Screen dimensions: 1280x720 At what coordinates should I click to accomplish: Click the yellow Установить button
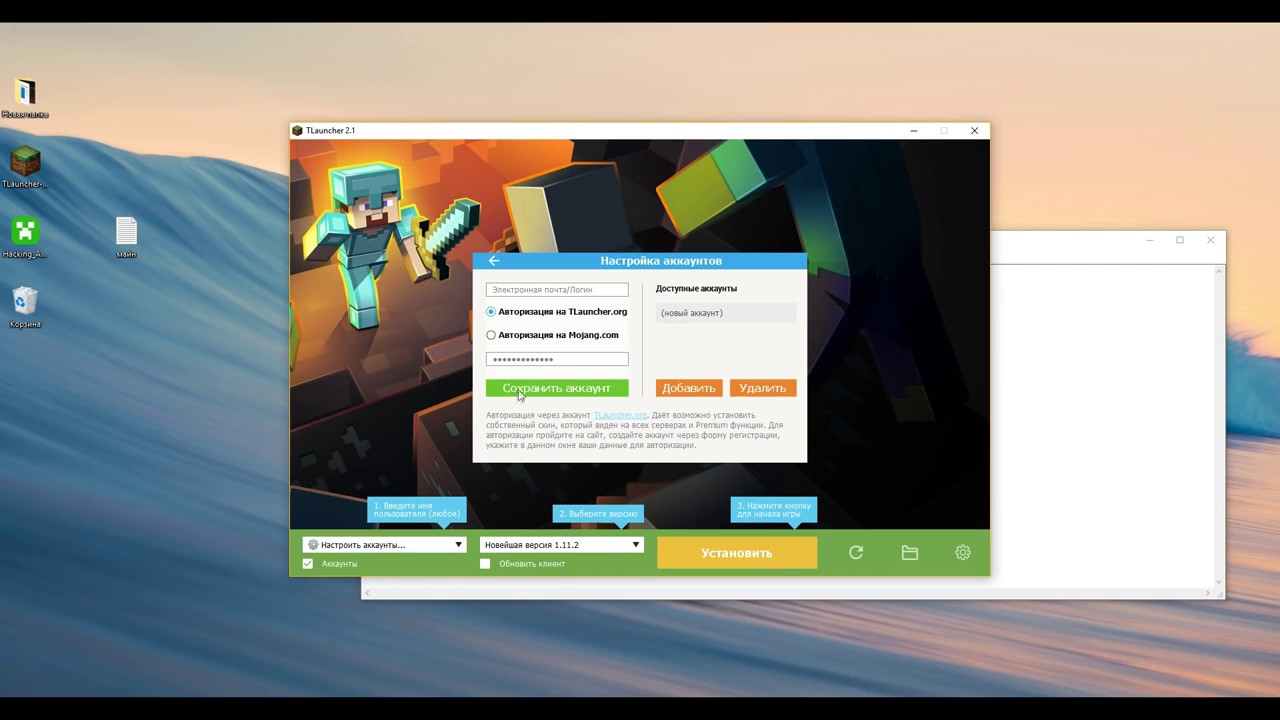coord(737,553)
